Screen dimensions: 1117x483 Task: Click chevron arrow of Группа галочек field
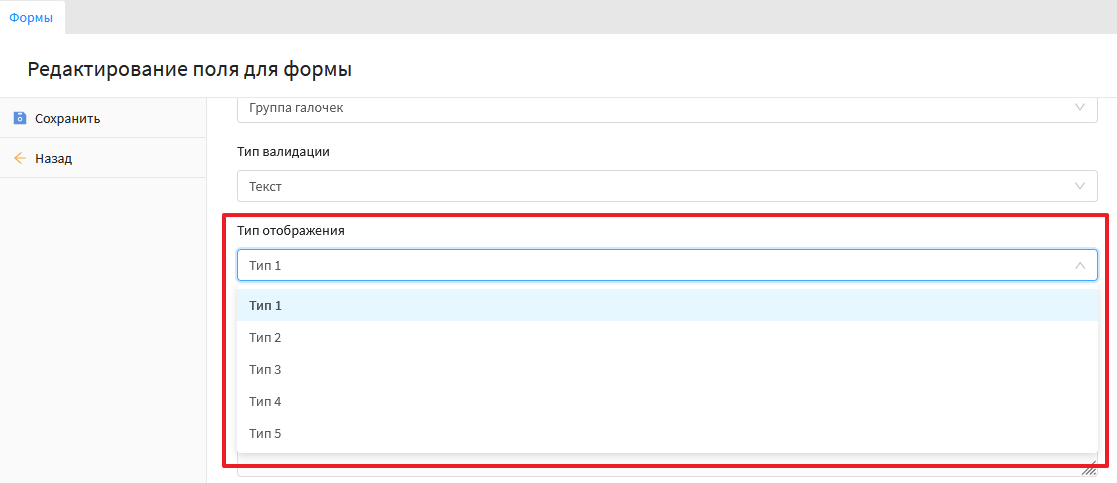[x=1079, y=107]
